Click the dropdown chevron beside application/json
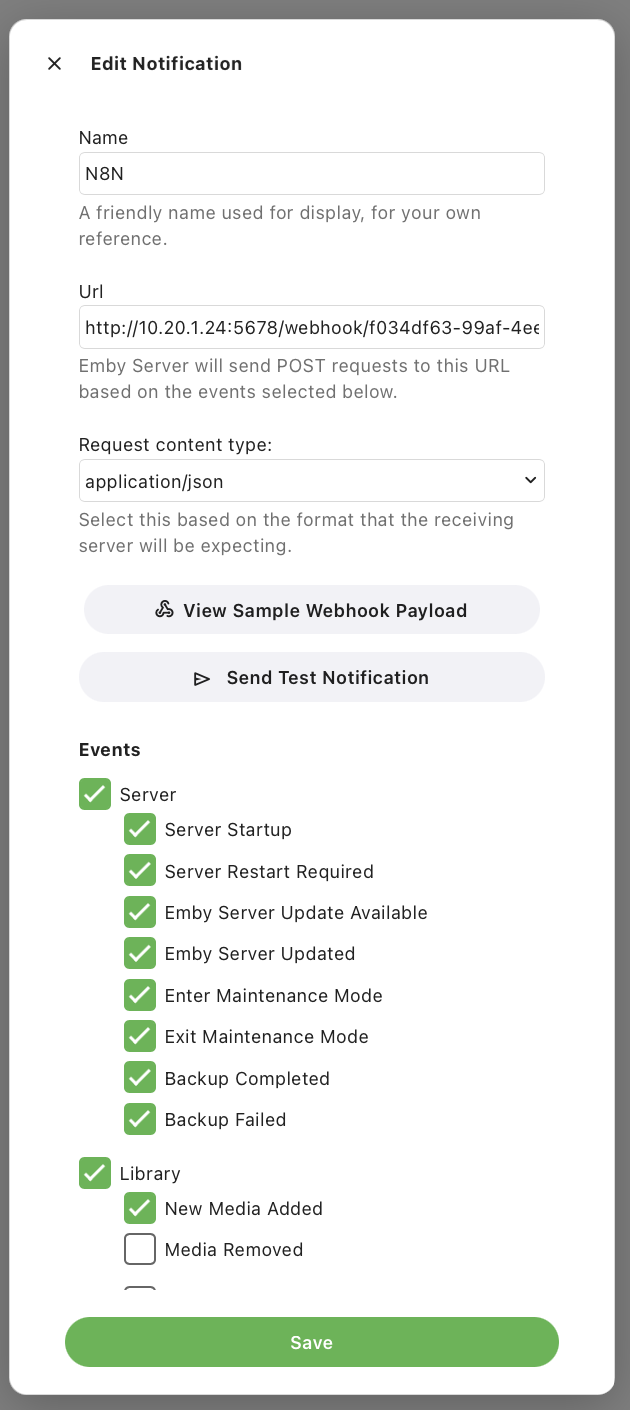 click(530, 481)
